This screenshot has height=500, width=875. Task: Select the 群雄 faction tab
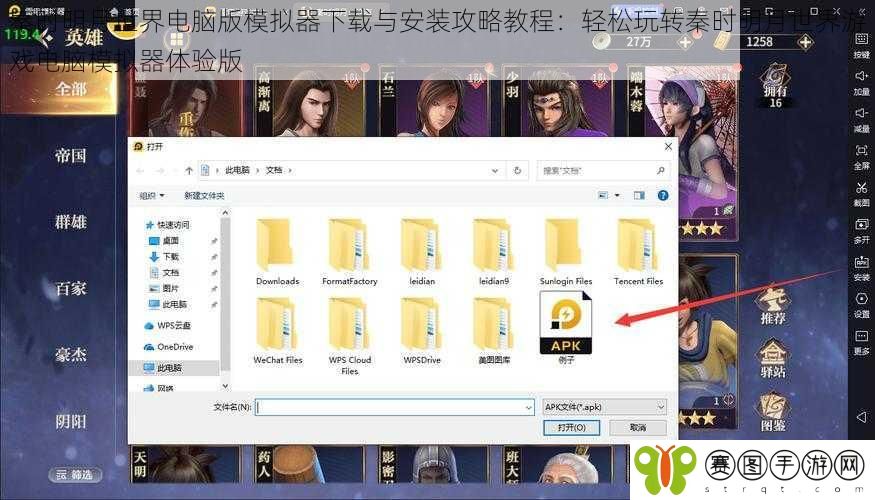pyautogui.click(x=71, y=222)
